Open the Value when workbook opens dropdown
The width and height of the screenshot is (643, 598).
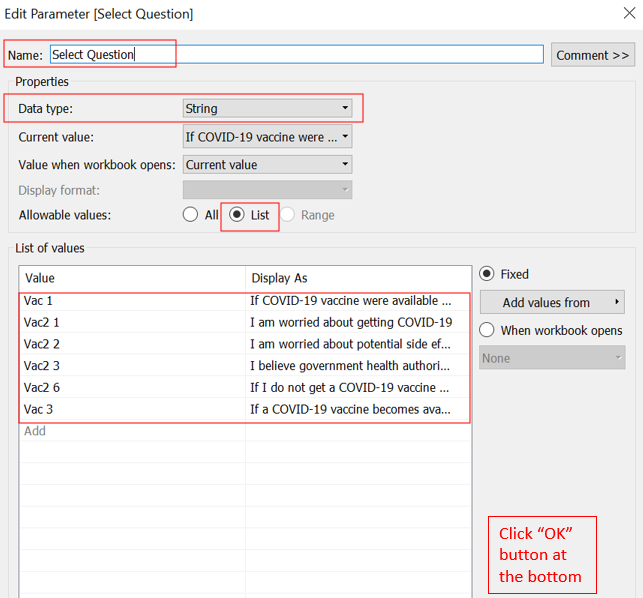267,165
